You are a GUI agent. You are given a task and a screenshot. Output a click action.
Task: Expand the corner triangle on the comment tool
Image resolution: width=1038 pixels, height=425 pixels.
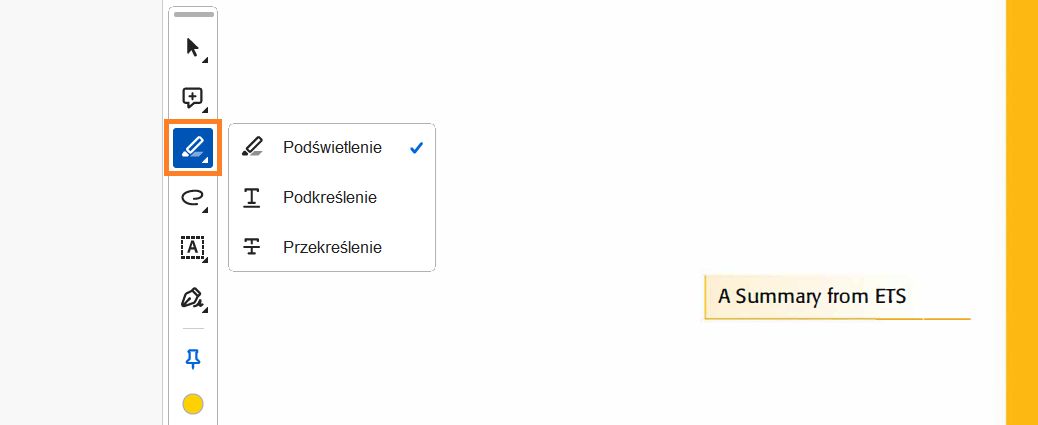[x=205, y=111]
